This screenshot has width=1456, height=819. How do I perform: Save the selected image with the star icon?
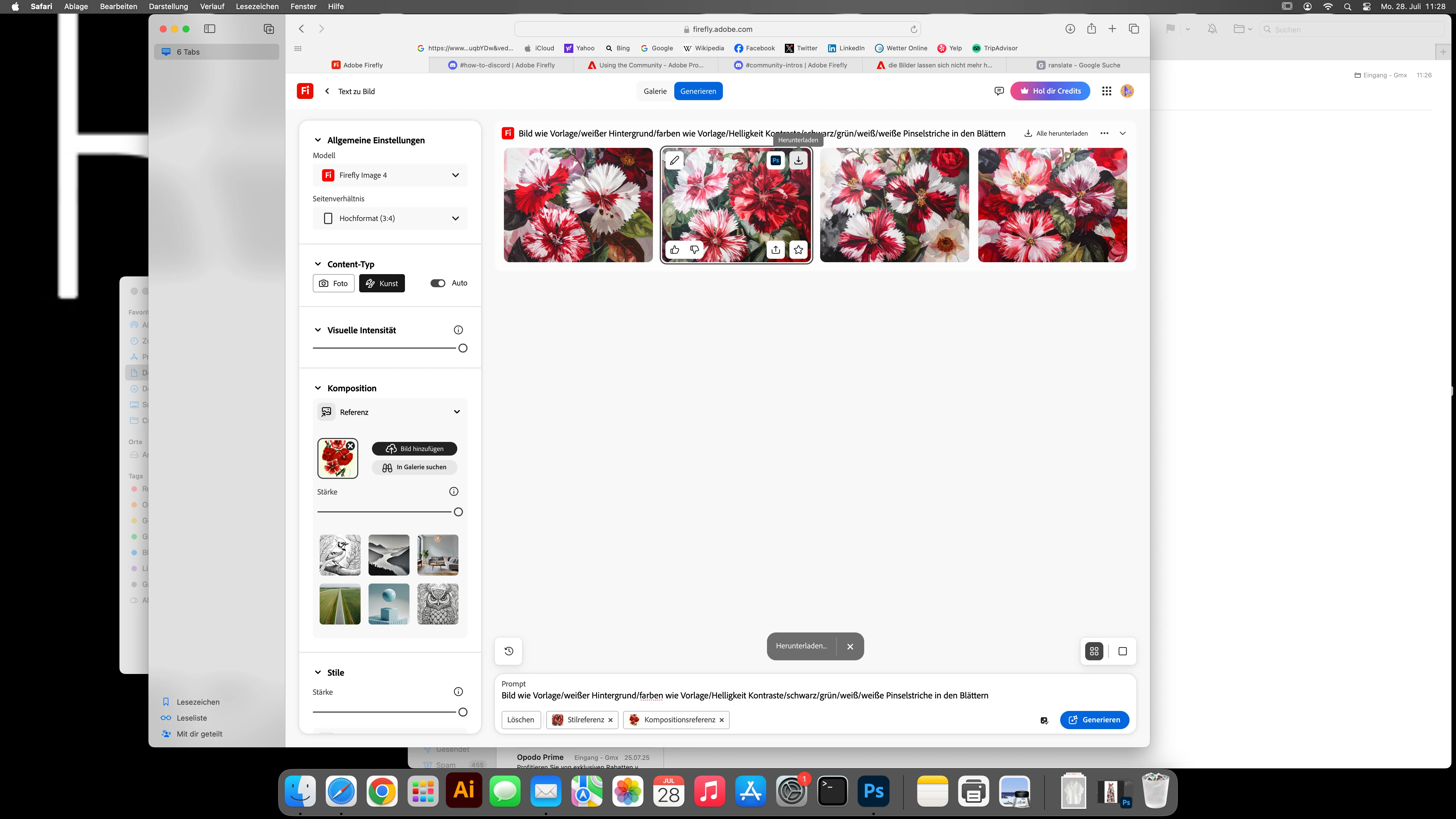pyautogui.click(x=798, y=249)
